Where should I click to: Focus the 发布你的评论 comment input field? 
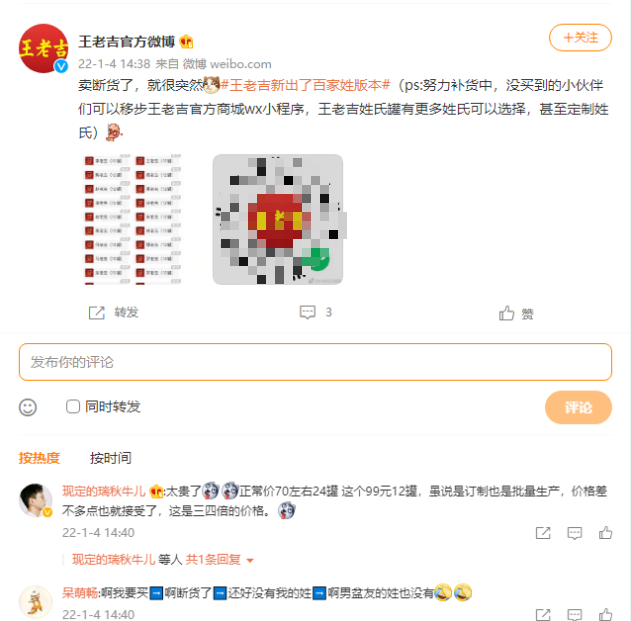[316, 362]
